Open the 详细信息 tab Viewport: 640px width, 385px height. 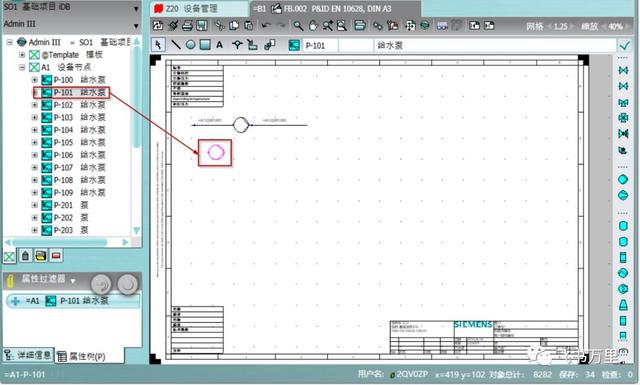tap(28, 355)
